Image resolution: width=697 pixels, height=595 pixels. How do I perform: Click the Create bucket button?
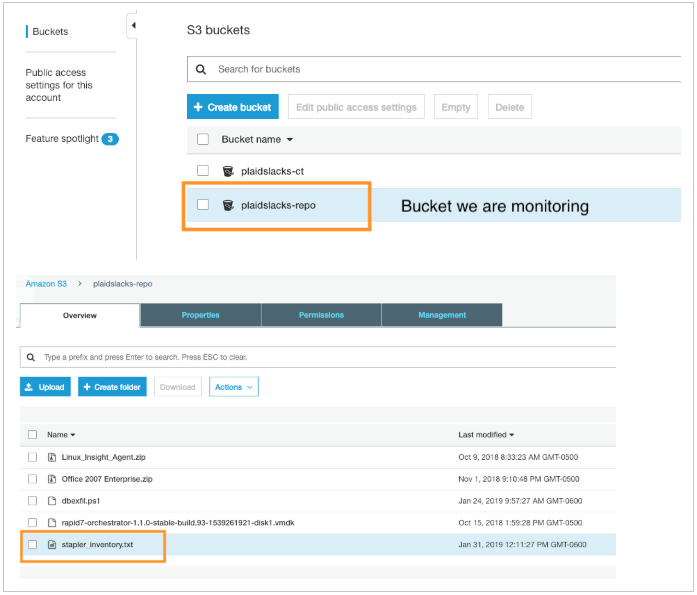click(x=232, y=107)
